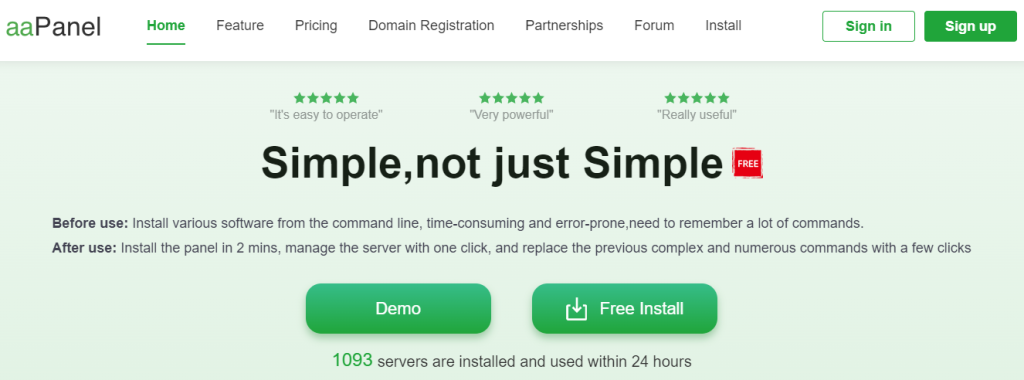The height and width of the screenshot is (380, 1024).
Task: Click the "Simple,not just Simple" heading
Action: click(x=492, y=163)
